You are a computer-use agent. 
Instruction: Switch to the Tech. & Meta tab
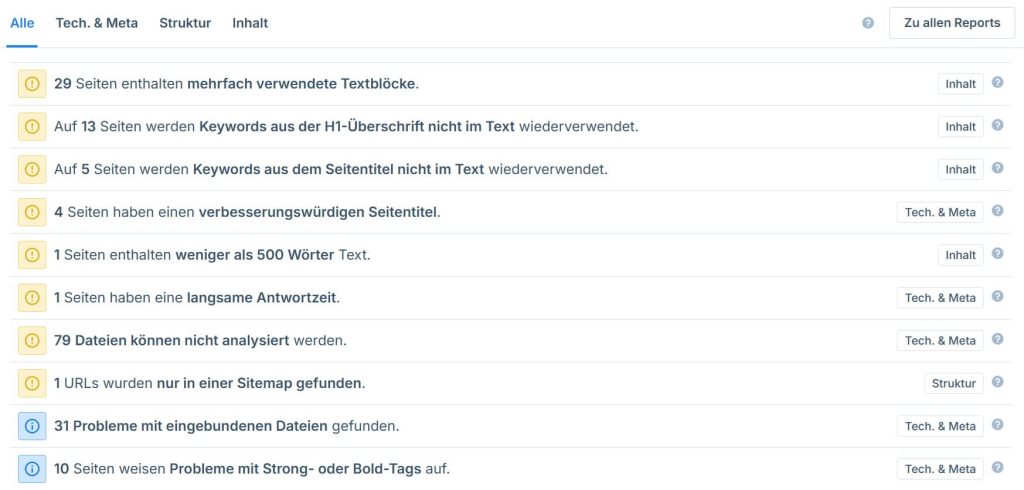pos(97,23)
